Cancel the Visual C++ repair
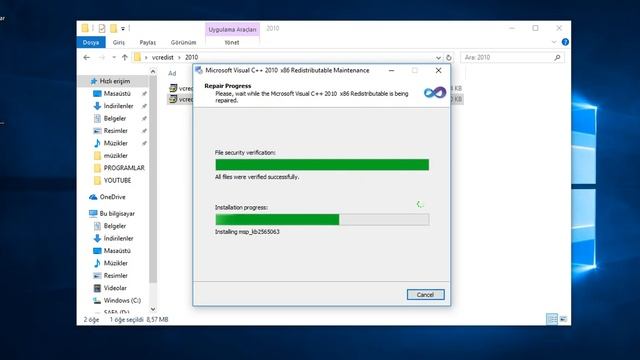640x360 pixels. pos(425,294)
